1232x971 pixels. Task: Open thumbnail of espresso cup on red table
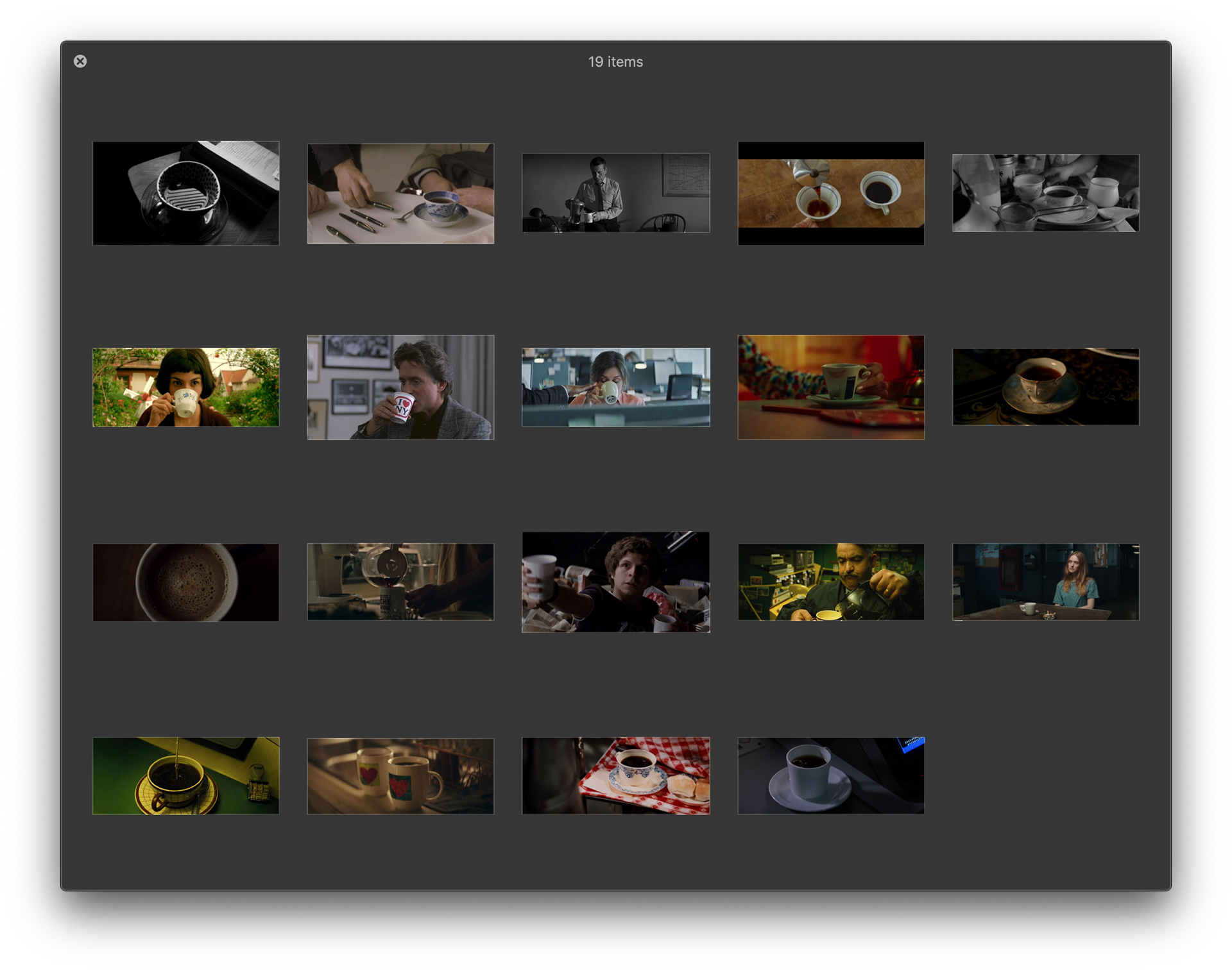(831, 387)
